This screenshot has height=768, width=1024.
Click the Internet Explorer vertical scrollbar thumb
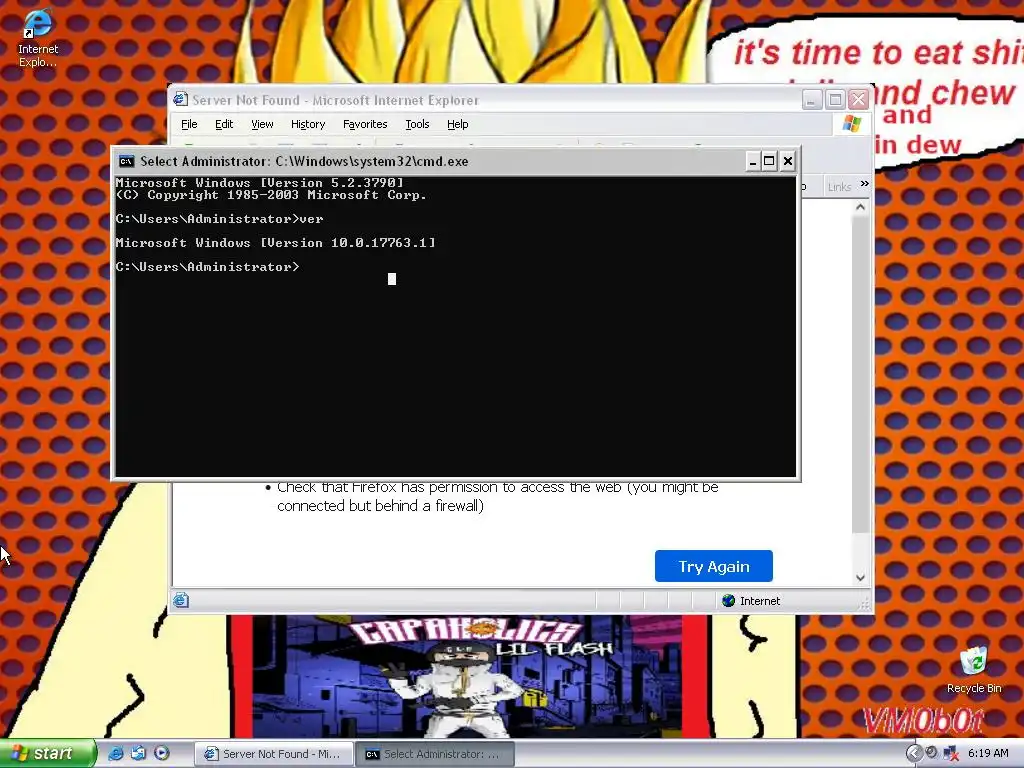(860, 374)
